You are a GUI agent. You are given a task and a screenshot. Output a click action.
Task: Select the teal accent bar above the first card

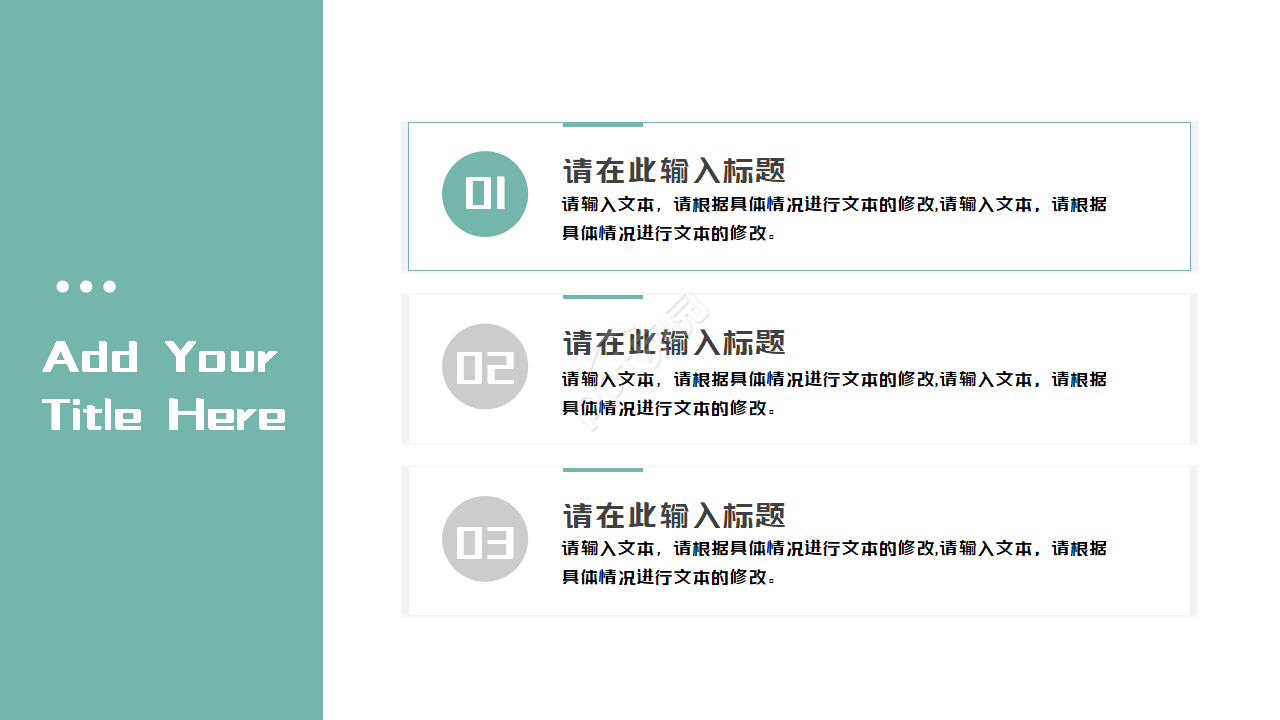[x=602, y=125]
